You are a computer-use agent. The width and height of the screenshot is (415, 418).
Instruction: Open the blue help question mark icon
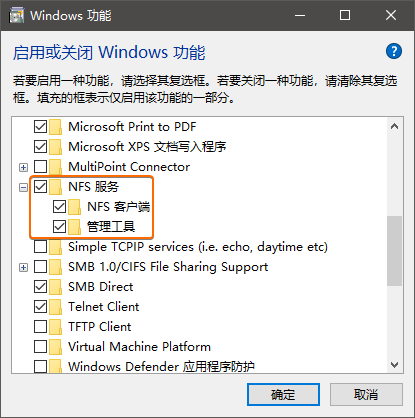tap(394, 51)
